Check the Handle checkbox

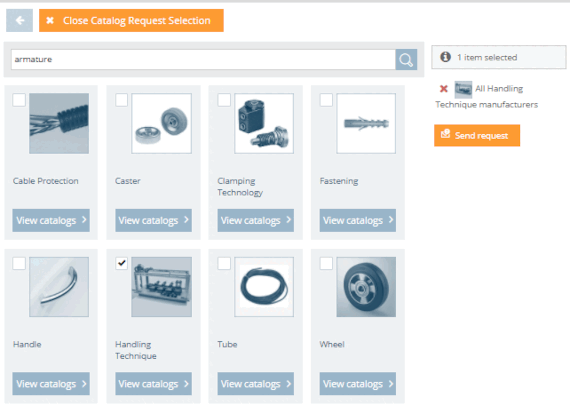(19, 264)
